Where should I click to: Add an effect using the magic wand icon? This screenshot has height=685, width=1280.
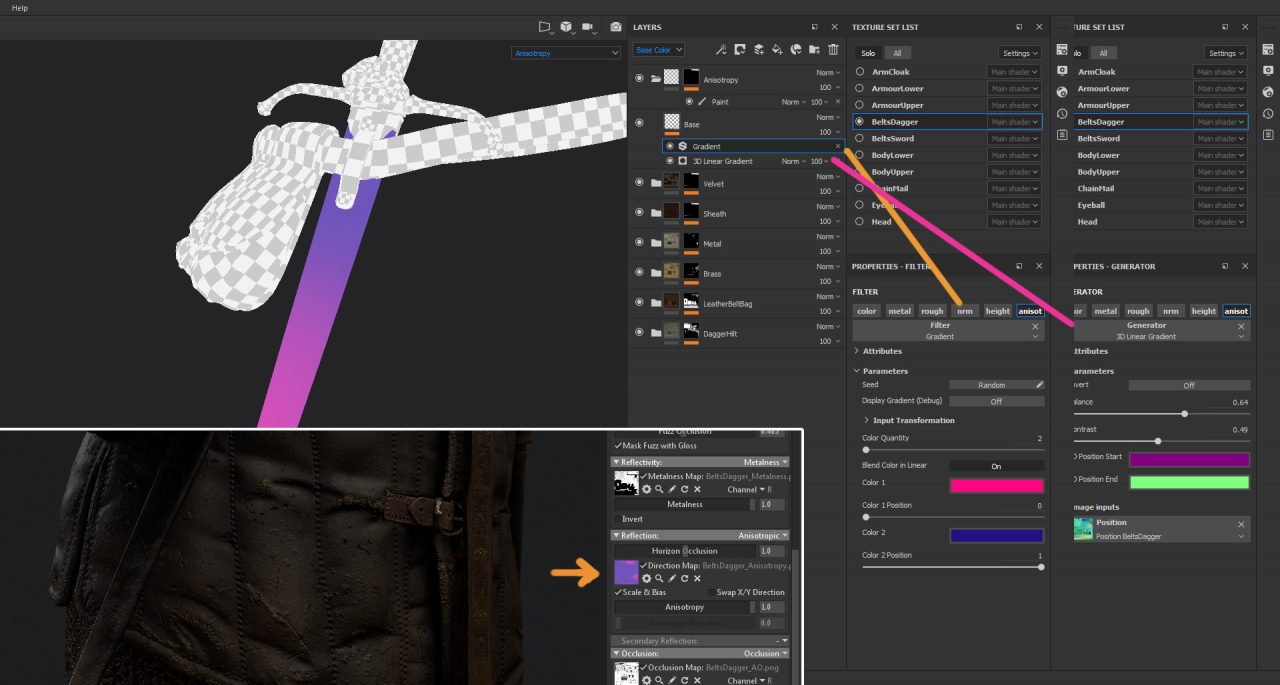pyautogui.click(x=722, y=49)
